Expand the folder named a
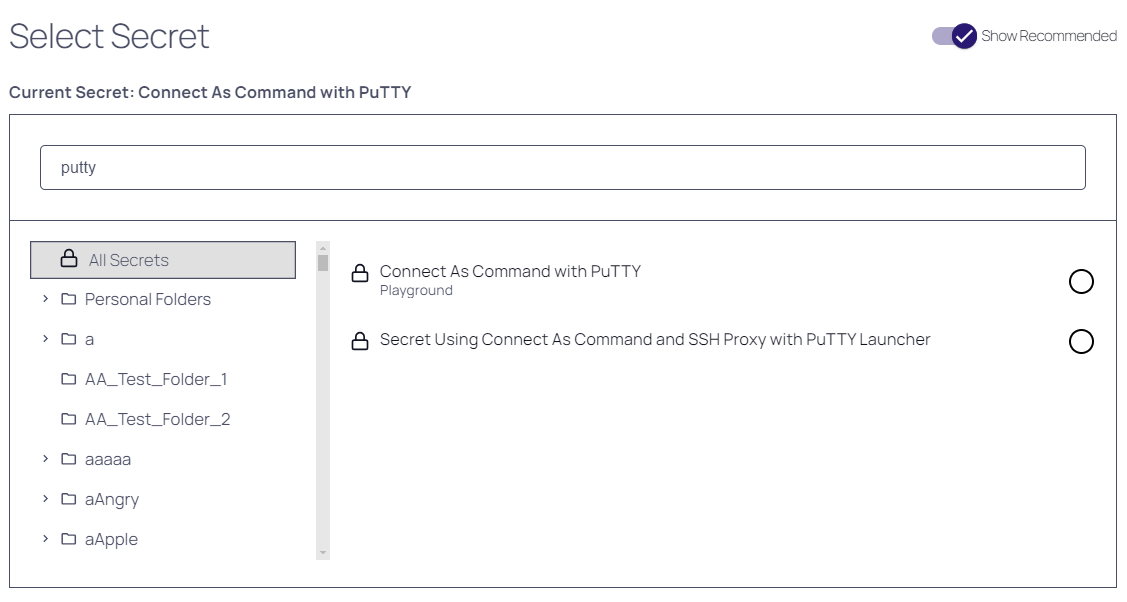Screen dimensions: 1127x602 pyautogui.click(x=45, y=339)
